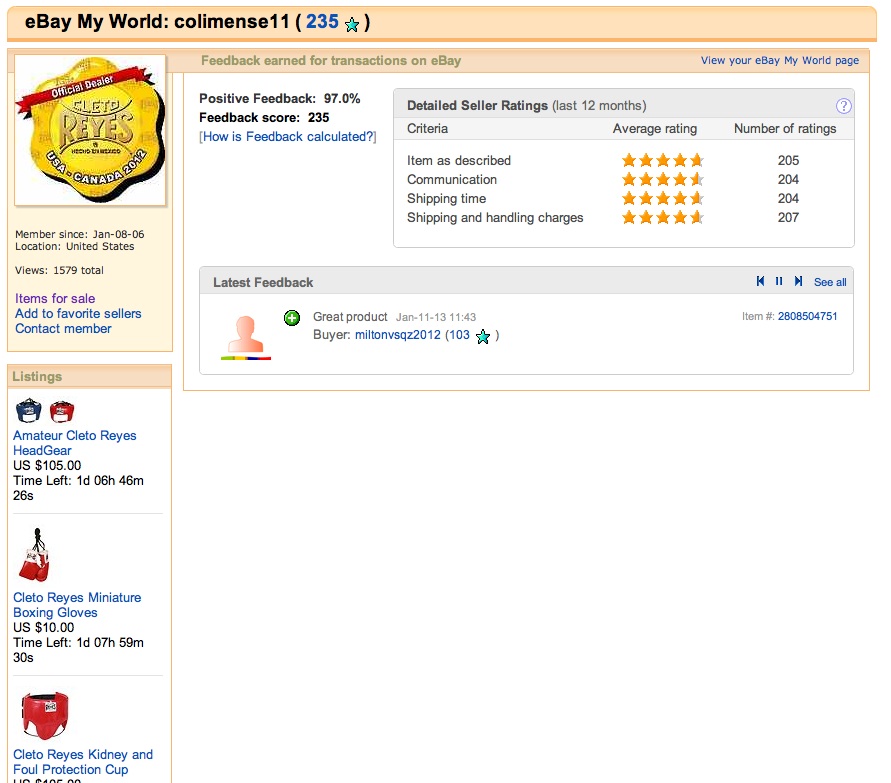Click the Contact member link
This screenshot has height=783, width=891.
[63, 329]
